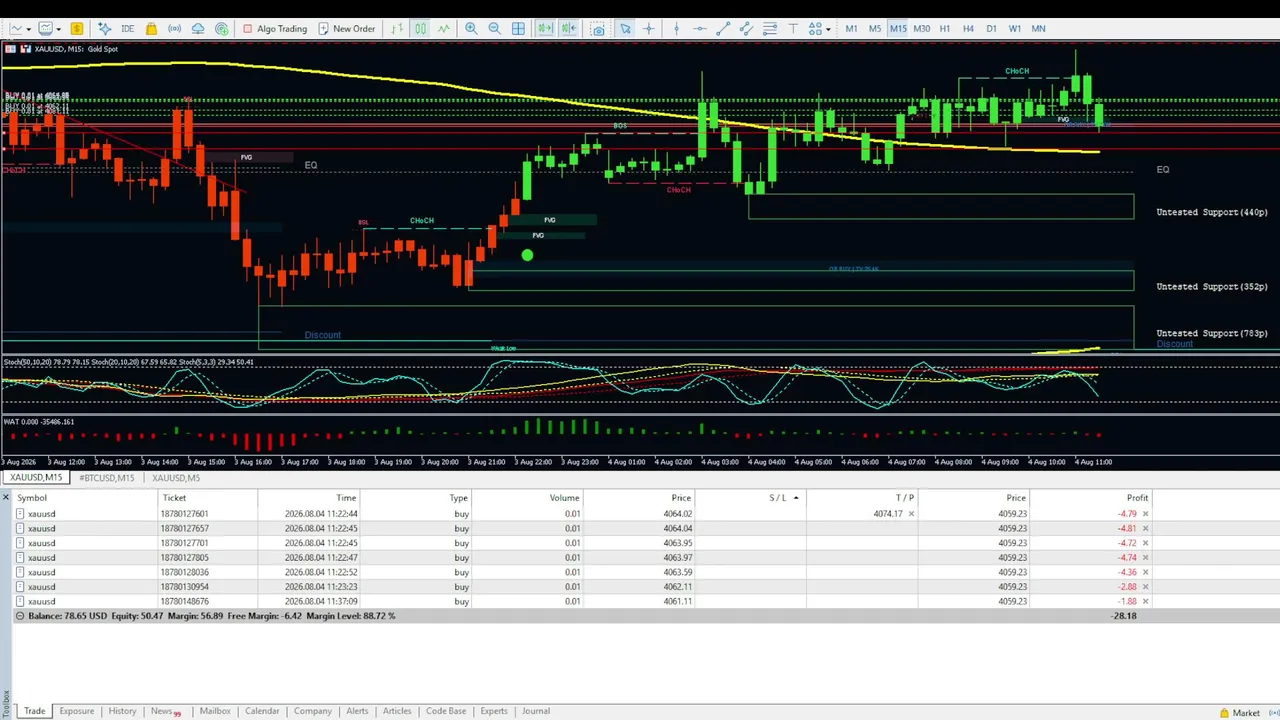The image size is (1280, 720).
Task: Click the green dot marker on chart
Action: click(527, 255)
